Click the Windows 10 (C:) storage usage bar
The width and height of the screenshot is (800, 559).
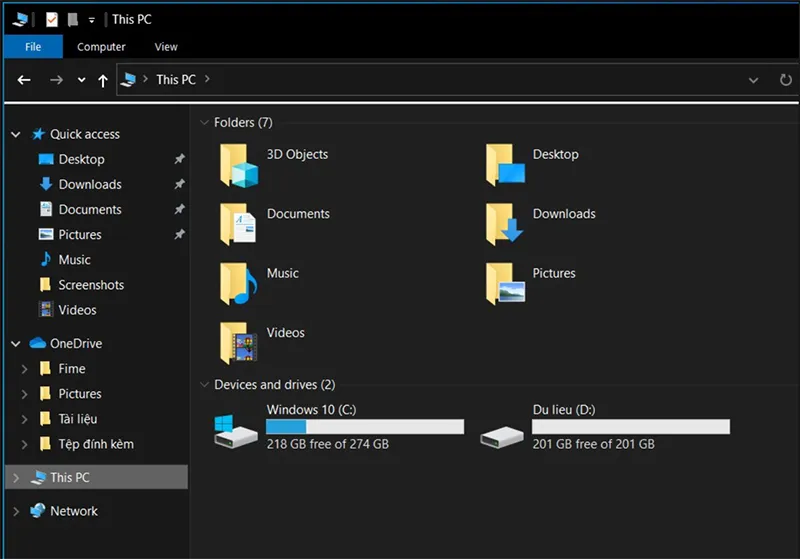click(364, 427)
